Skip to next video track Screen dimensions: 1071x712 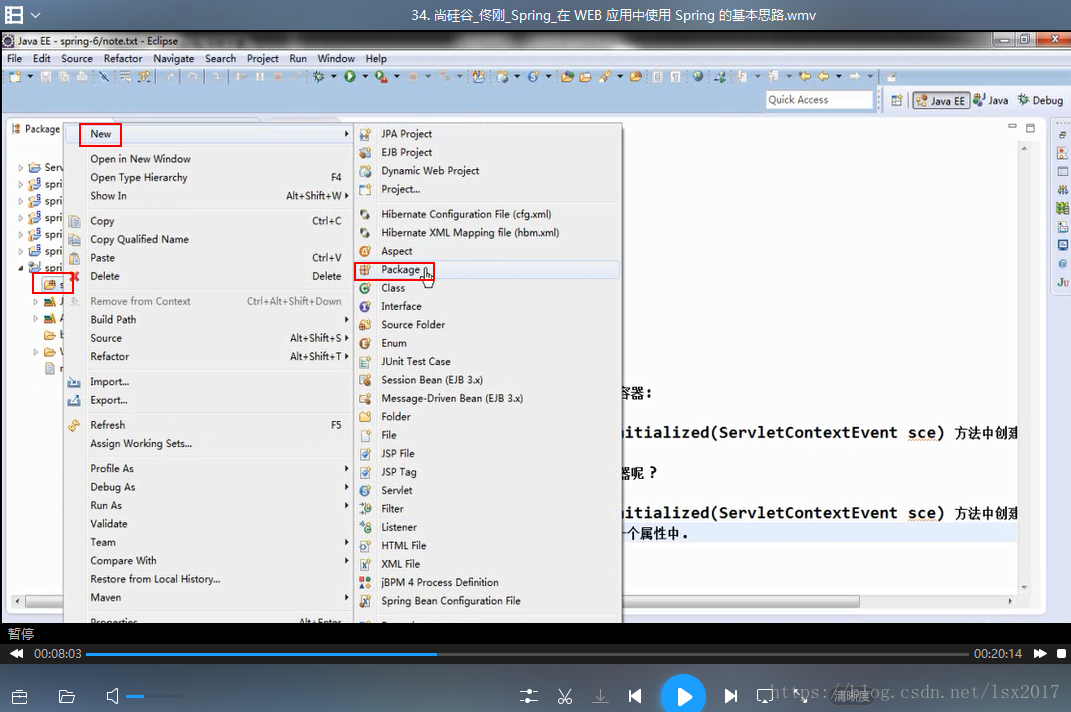coord(731,696)
